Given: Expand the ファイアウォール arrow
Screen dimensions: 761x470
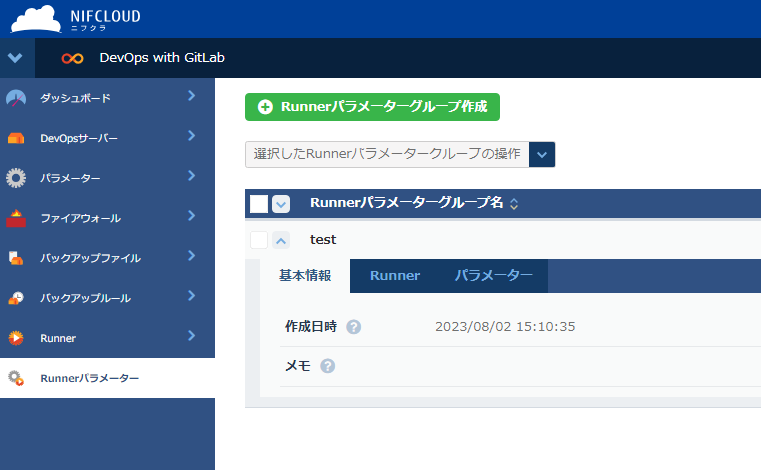Looking at the screenshot, I should [192, 215].
